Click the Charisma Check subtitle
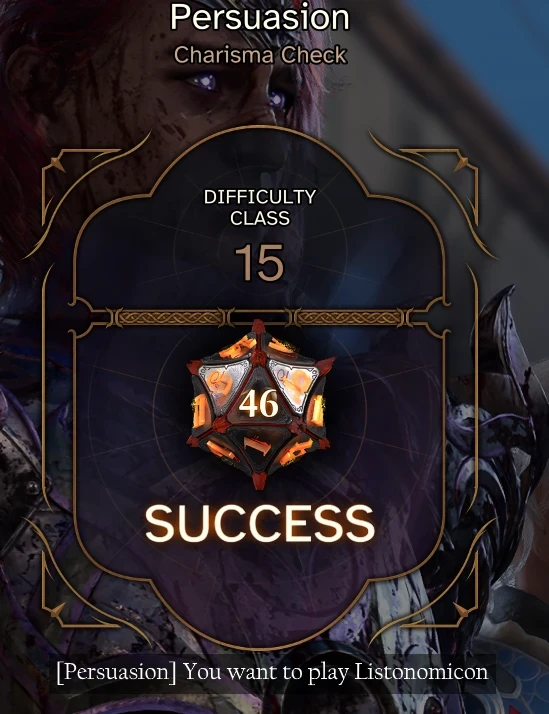 click(260, 55)
